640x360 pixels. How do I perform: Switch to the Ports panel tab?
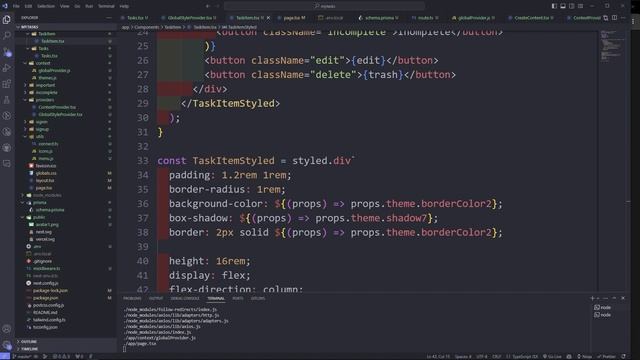[x=238, y=298]
